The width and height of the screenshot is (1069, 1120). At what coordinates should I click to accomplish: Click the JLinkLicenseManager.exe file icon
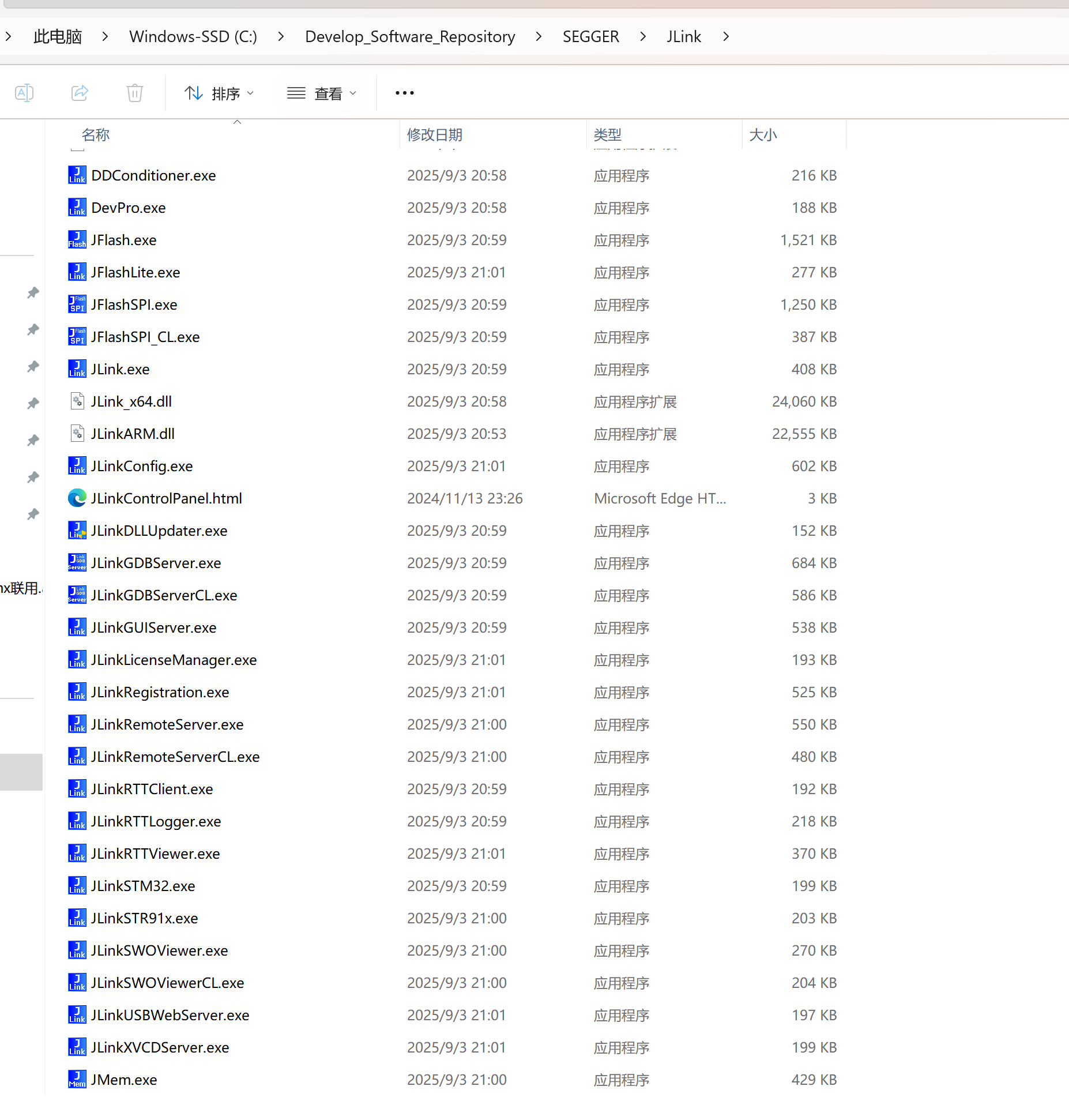(77, 660)
